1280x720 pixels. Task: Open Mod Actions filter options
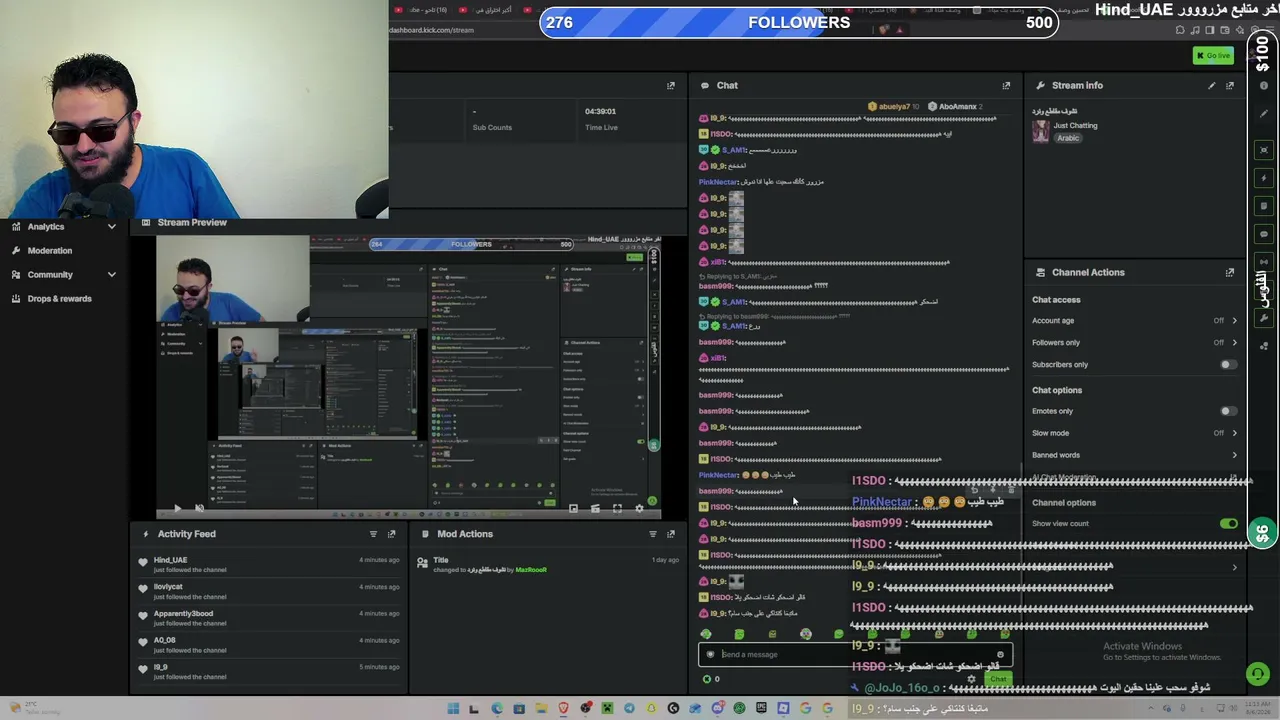point(652,534)
